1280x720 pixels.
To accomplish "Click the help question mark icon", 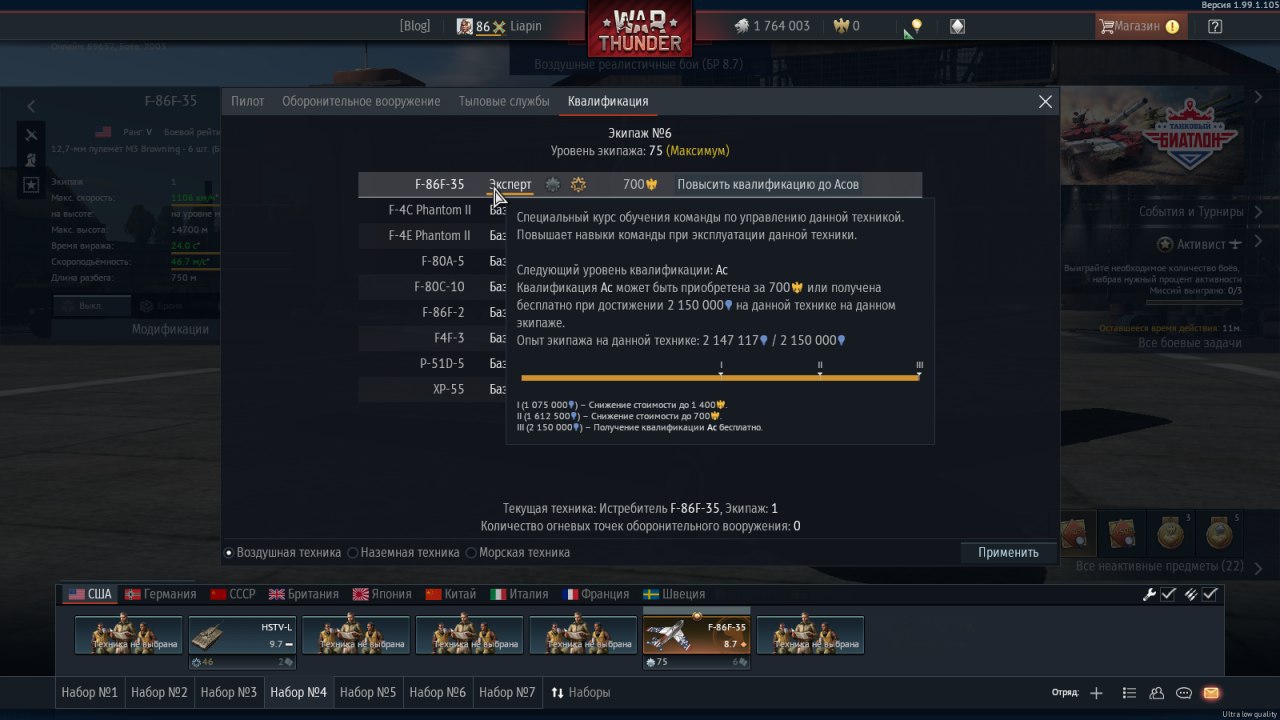I will click(1215, 27).
